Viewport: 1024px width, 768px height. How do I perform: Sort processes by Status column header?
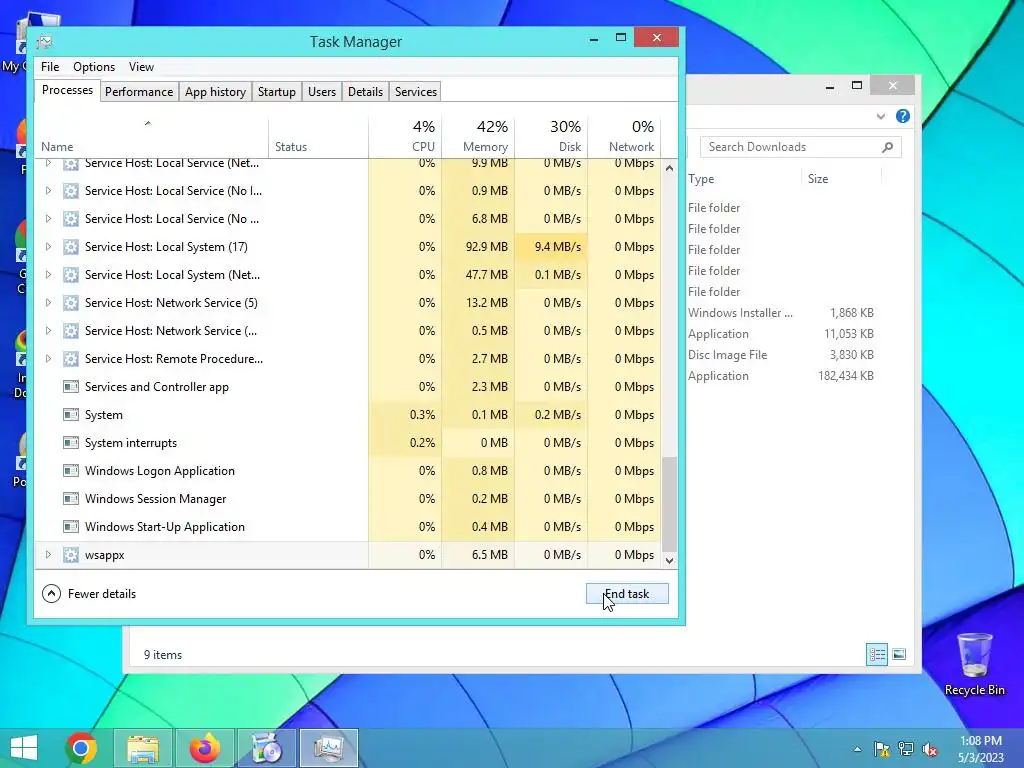pos(318,136)
